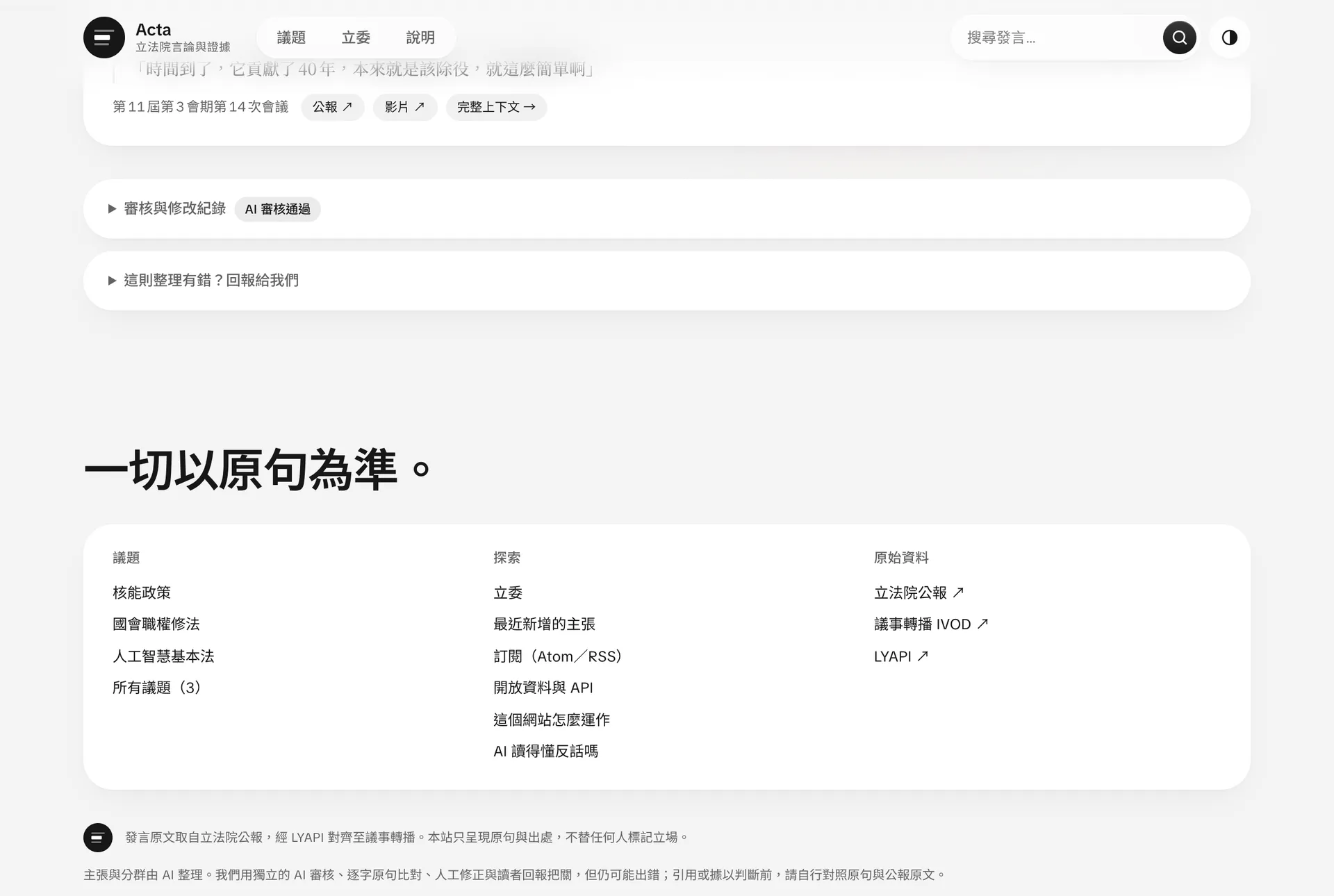Open 開放資料與 API link
Viewport: 1334px width, 896px height.
[543, 688]
